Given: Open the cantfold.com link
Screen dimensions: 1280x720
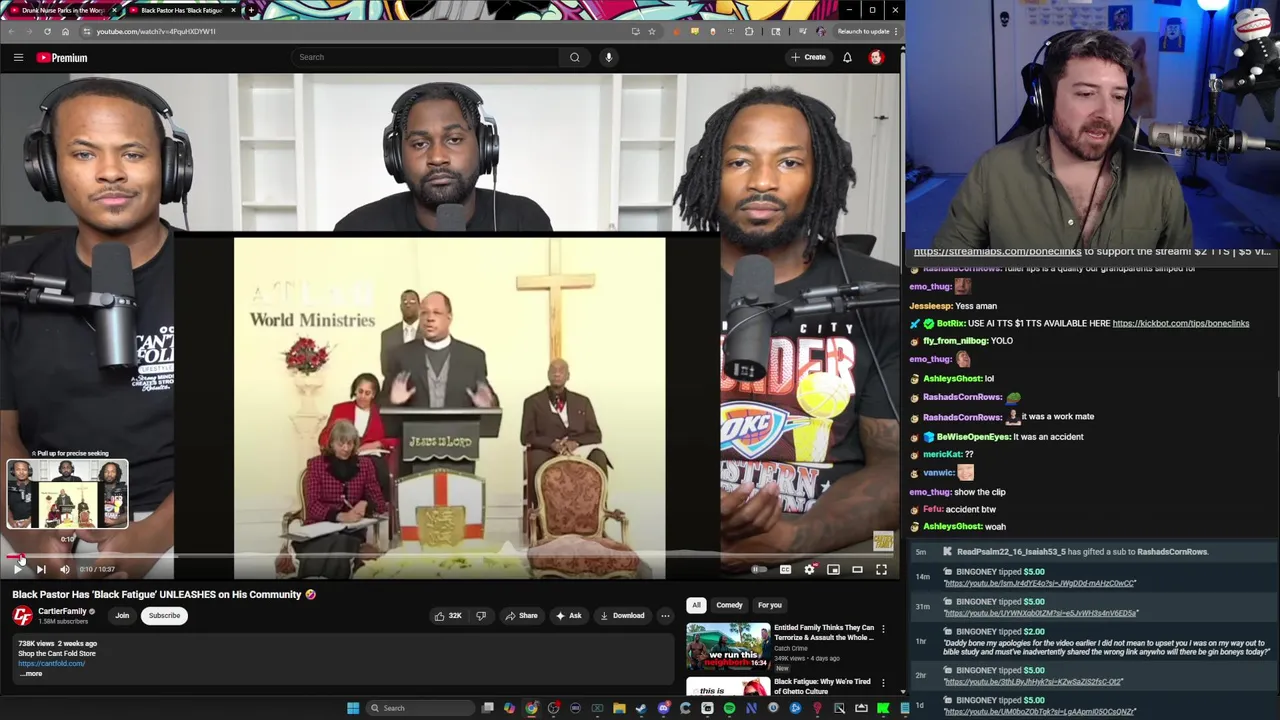Looking at the screenshot, I should pyautogui.click(x=51, y=663).
